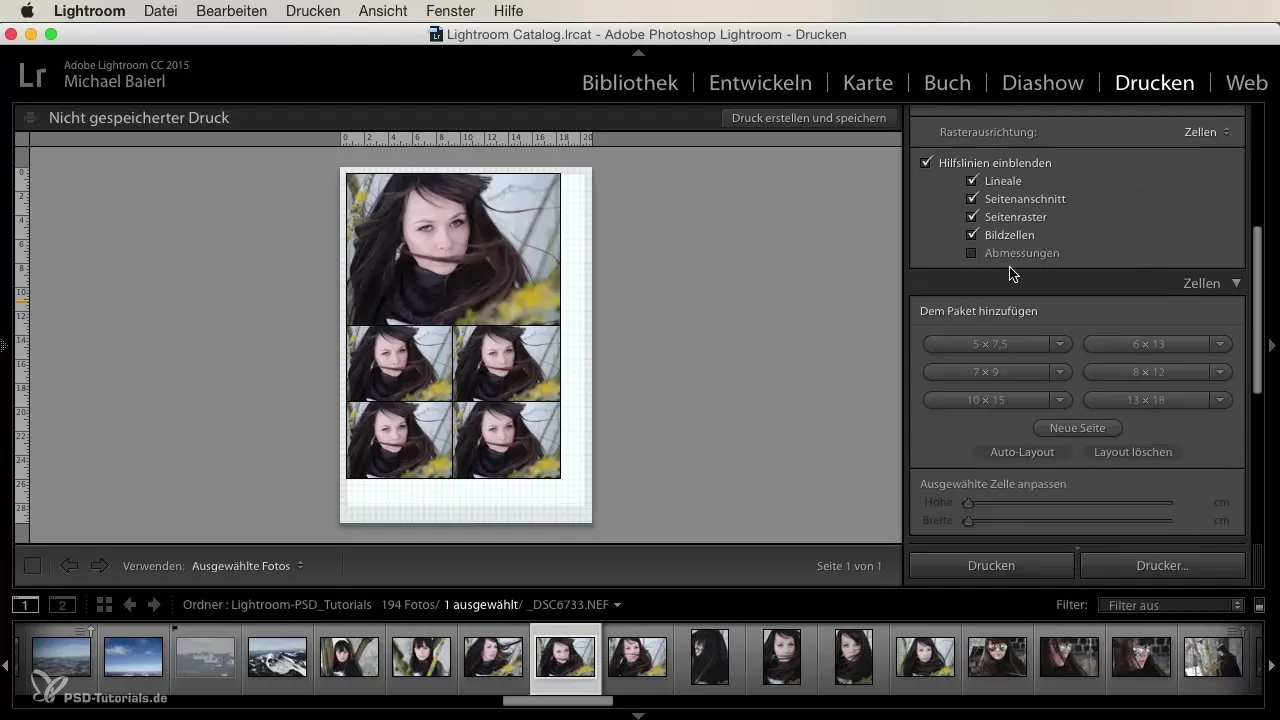Viewport: 1280px width, 720px height.
Task: Switch to the Diashow module
Action: point(1042,83)
